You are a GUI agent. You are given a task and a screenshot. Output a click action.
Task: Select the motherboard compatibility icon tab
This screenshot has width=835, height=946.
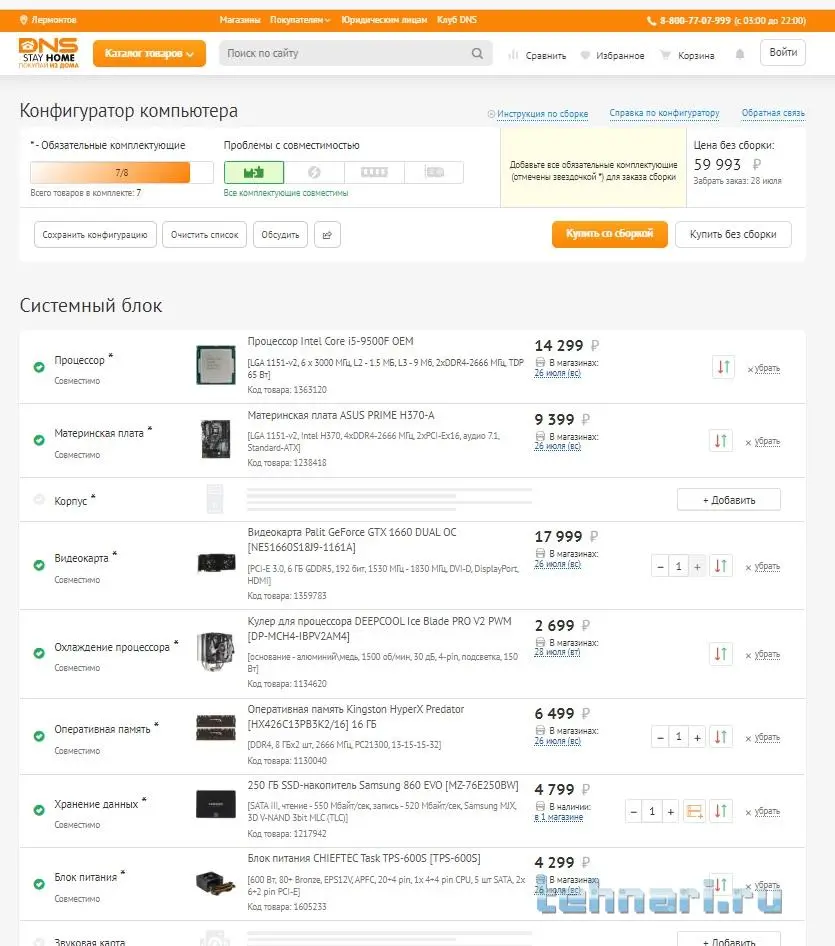pos(254,173)
